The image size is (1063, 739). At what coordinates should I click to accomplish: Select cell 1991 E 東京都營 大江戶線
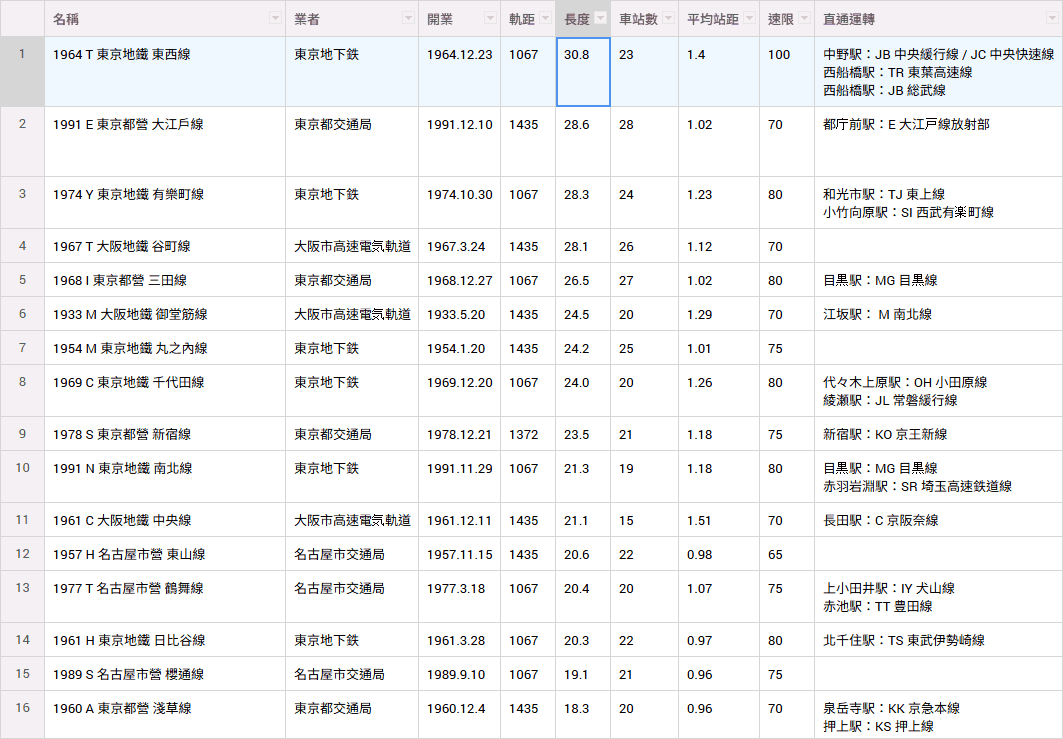165,142
